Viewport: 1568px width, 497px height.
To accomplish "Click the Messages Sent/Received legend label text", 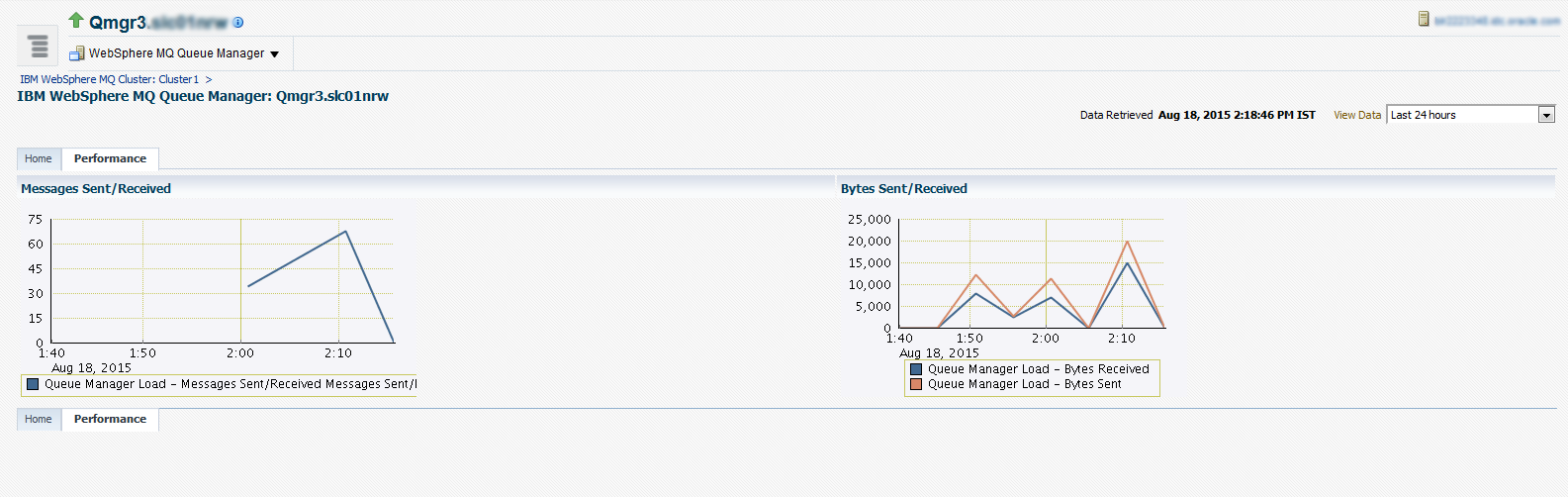I will click(231, 384).
